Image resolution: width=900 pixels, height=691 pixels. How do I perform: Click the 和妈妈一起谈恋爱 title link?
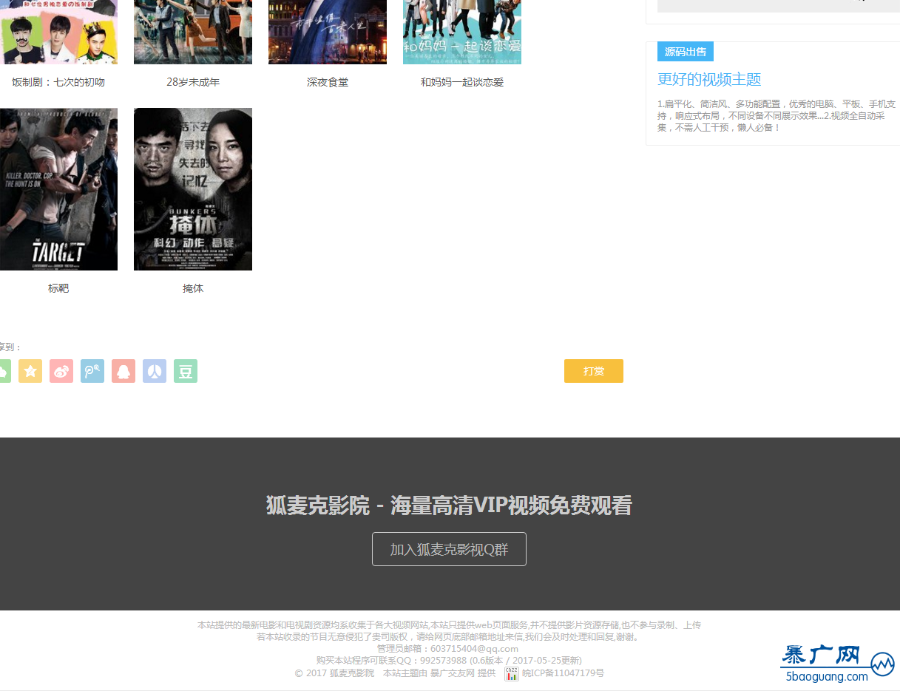[462, 83]
